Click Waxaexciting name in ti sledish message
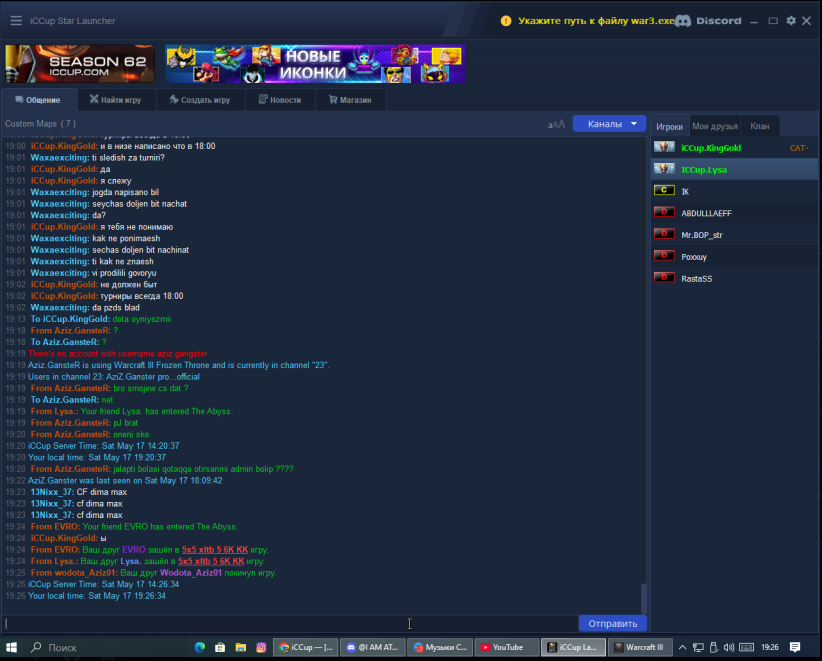The width and height of the screenshot is (822, 661). pyautogui.click(x=60, y=158)
